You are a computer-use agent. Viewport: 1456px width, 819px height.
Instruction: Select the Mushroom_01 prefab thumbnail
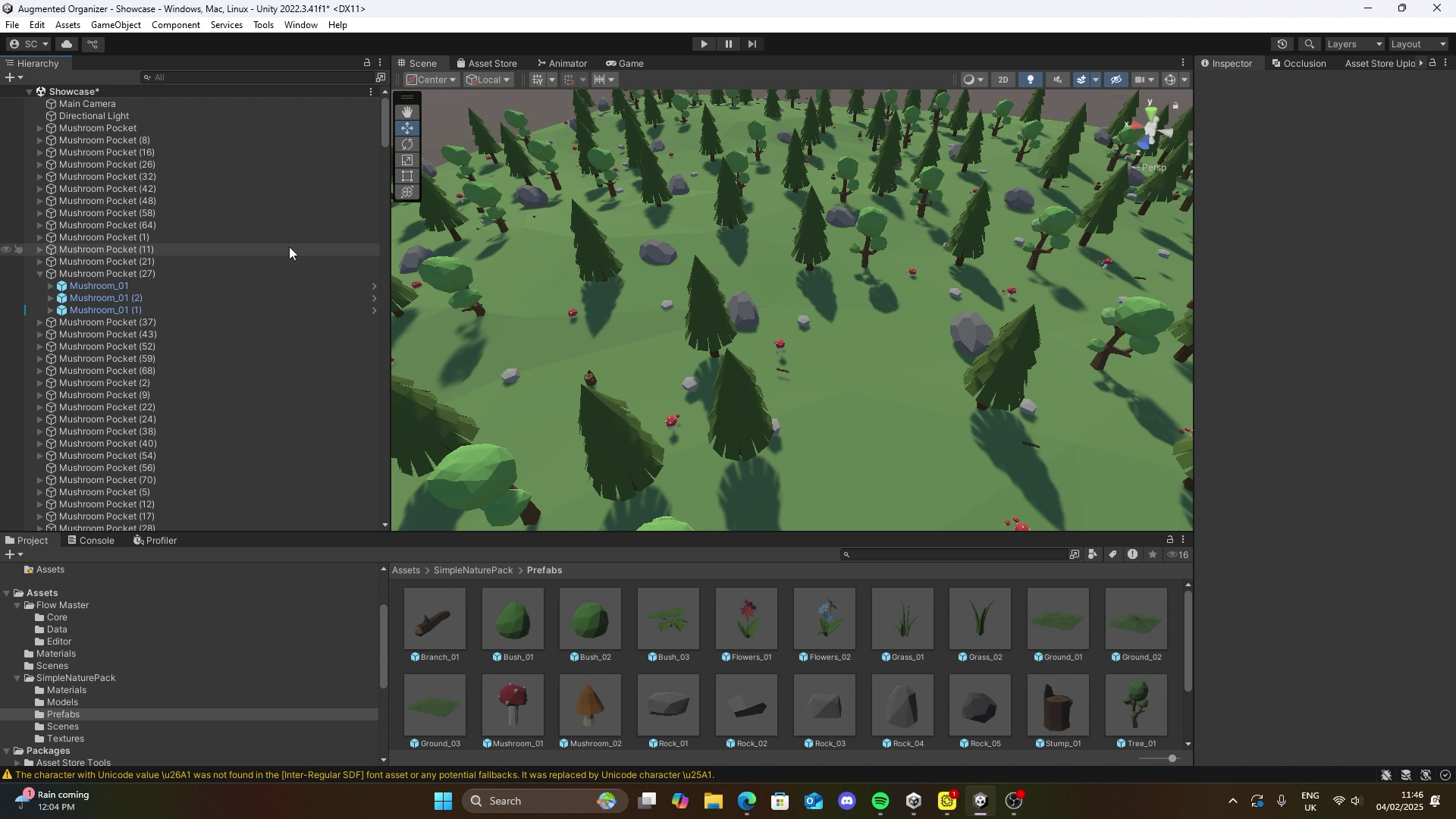(513, 704)
